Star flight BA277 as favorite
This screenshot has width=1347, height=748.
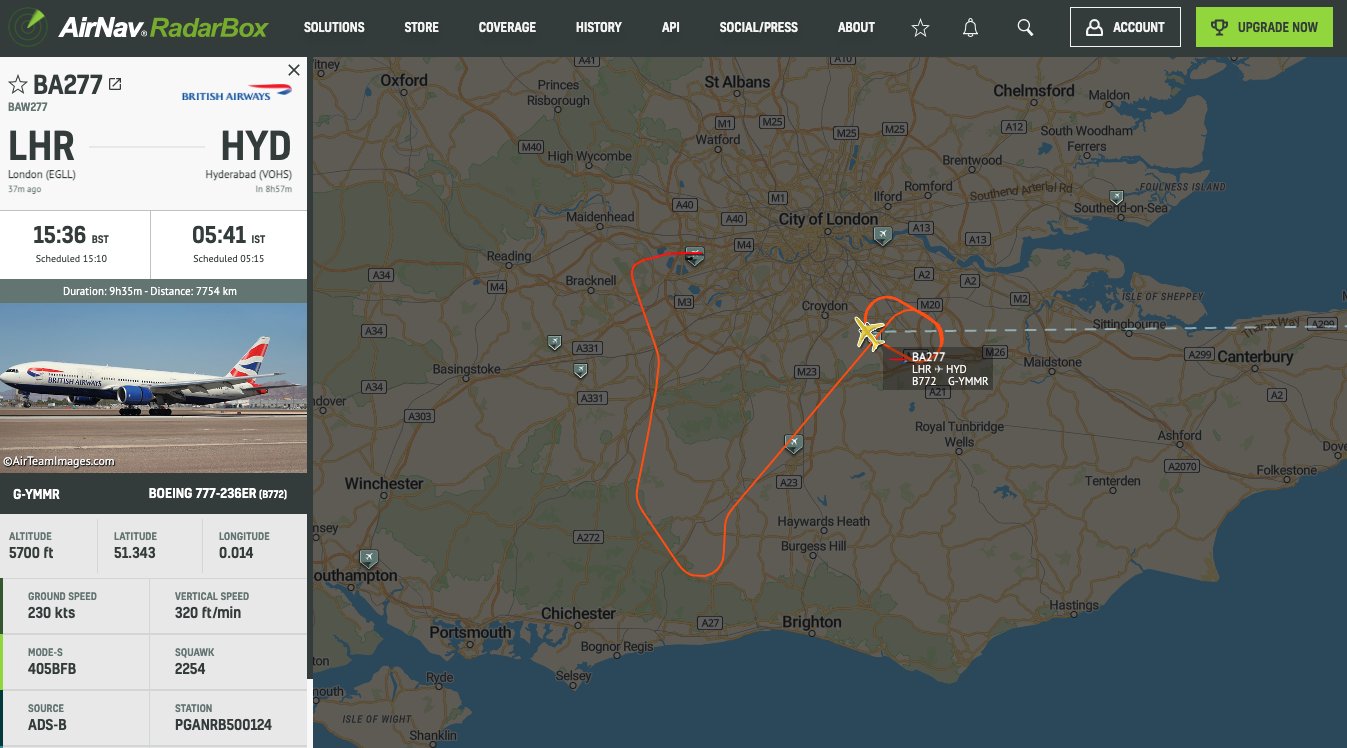point(17,85)
